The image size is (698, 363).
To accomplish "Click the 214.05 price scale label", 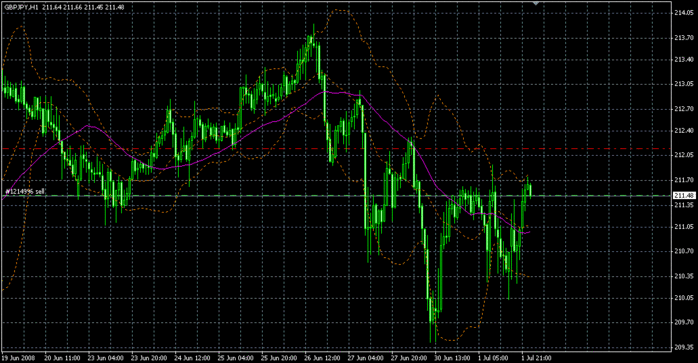I will pos(684,13).
